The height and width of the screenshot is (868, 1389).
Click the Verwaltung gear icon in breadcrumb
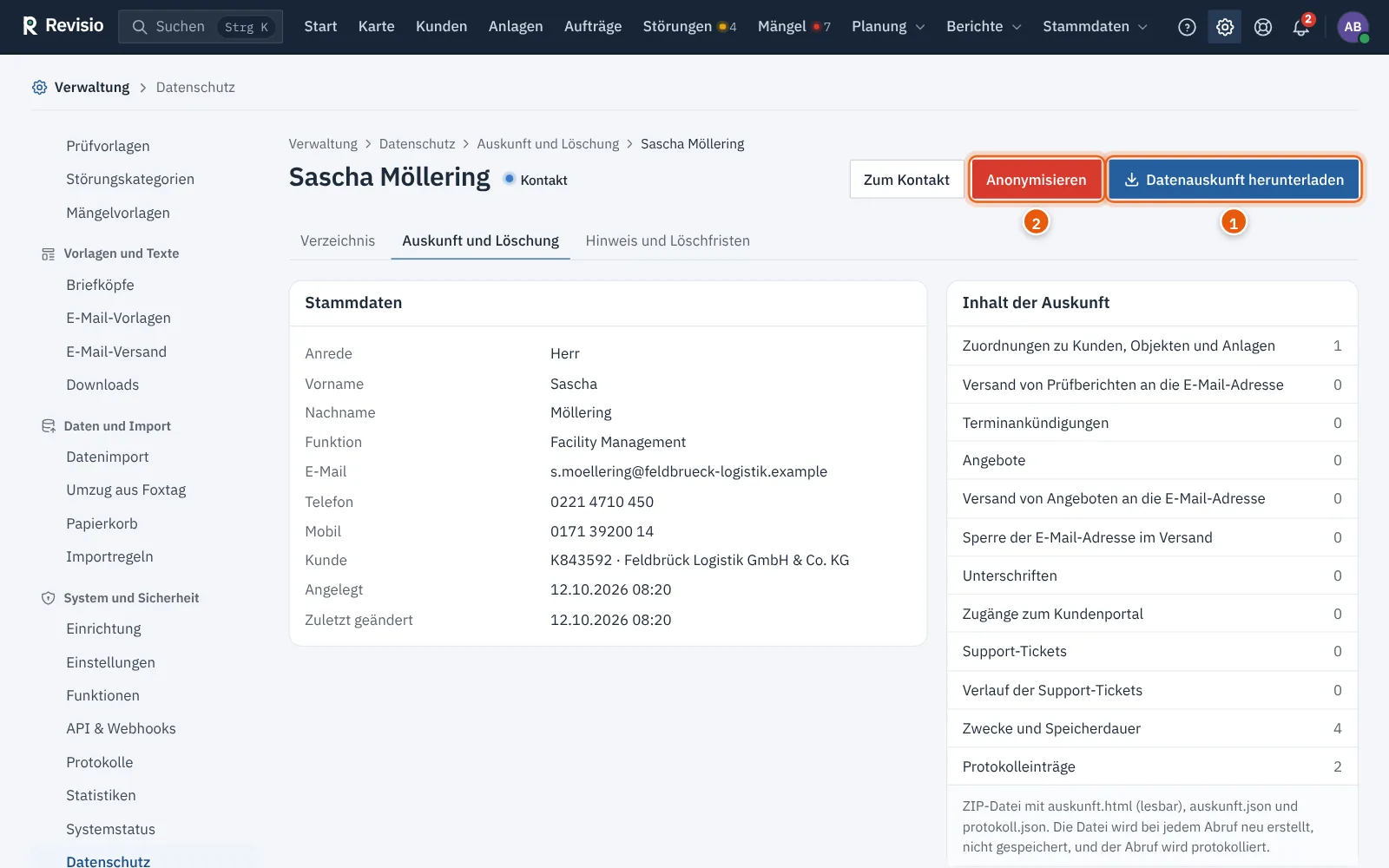pyautogui.click(x=39, y=87)
